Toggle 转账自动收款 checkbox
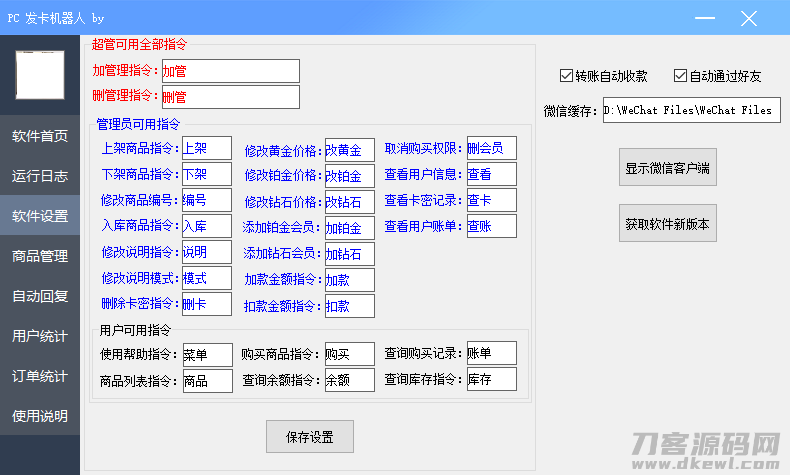Viewport: 790px width, 475px height. pos(566,76)
